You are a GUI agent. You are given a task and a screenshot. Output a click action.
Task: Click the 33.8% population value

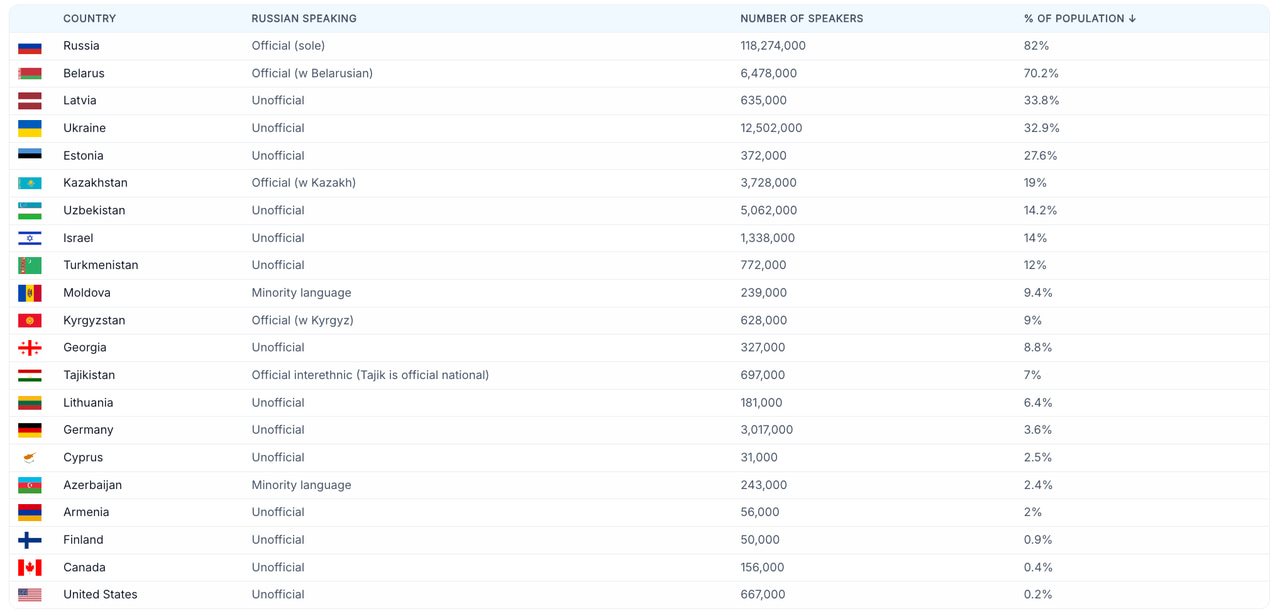(1042, 101)
